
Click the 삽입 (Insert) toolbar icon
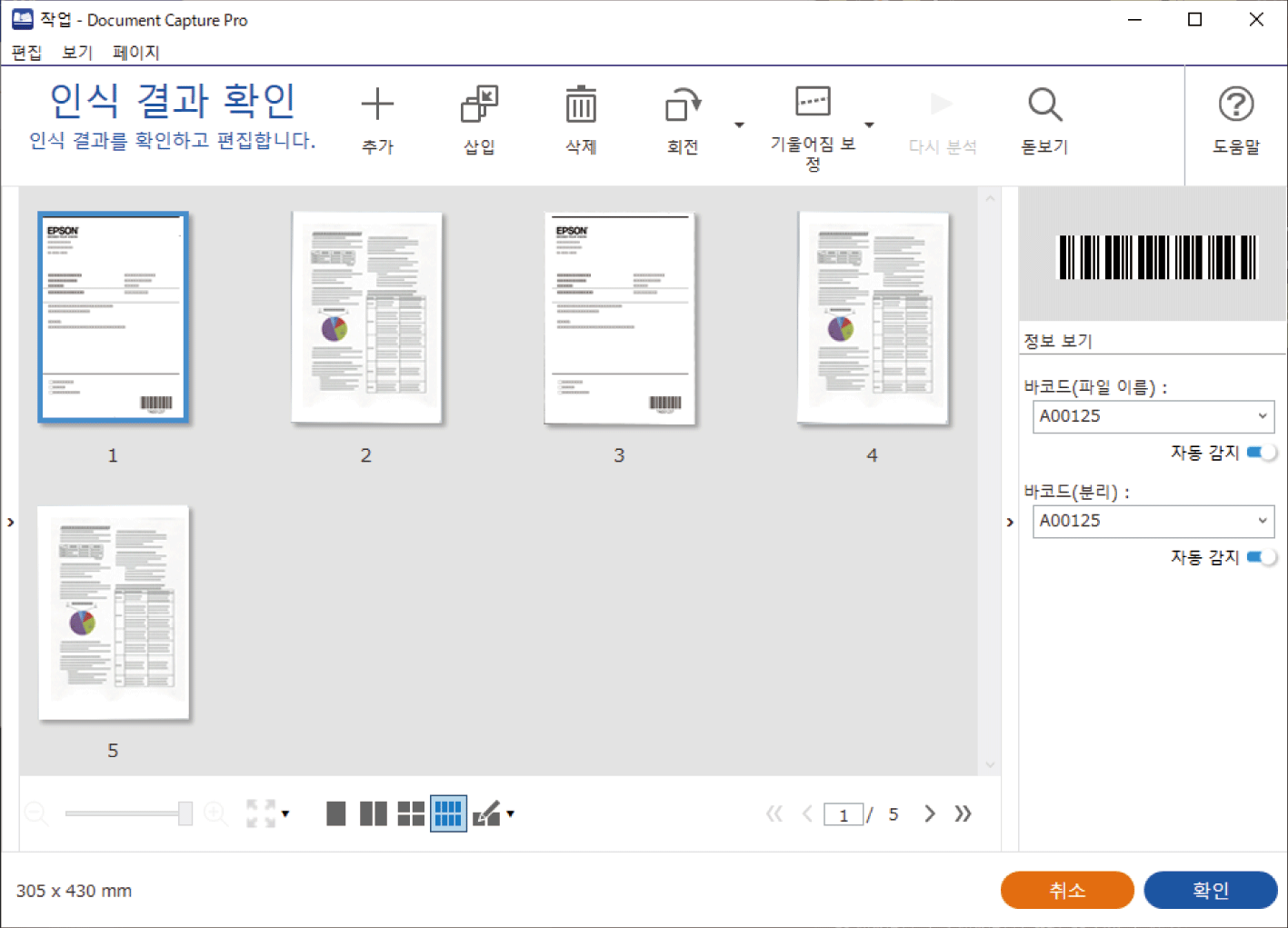tap(479, 105)
